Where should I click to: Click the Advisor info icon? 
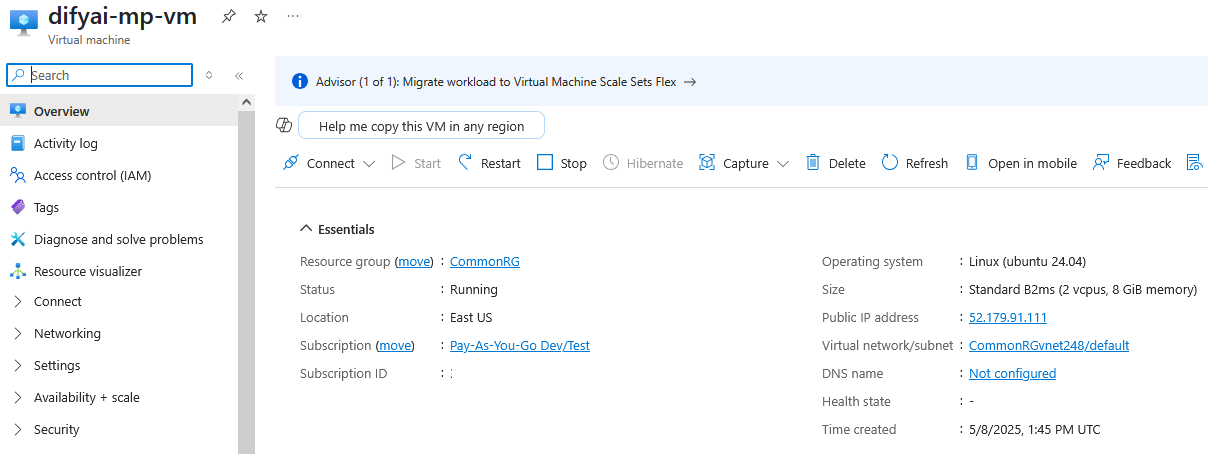(x=299, y=82)
